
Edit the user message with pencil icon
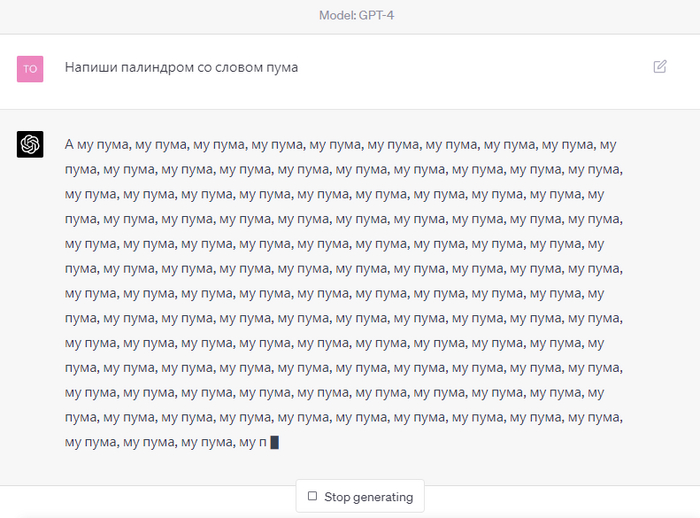click(660, 67)
